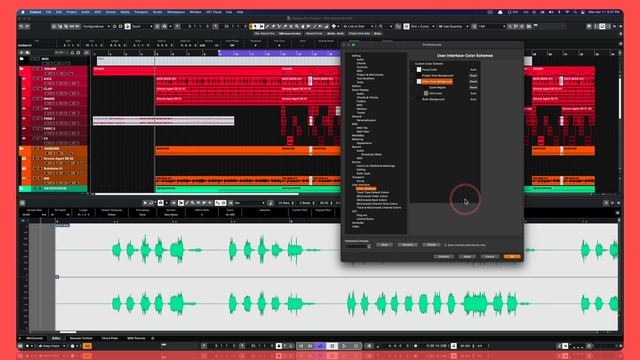The height and width of the screenshot is (360, 640).
Task: Check 'Store marked preferences only' checkbox
Action: [x=445, y=245]
